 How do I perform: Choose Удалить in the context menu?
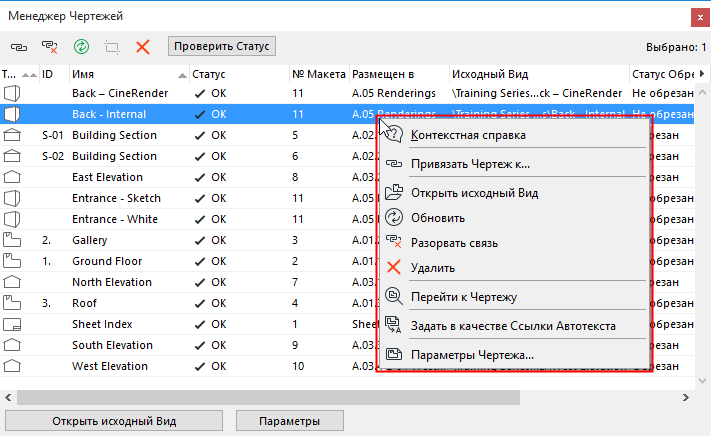[433, 268]
